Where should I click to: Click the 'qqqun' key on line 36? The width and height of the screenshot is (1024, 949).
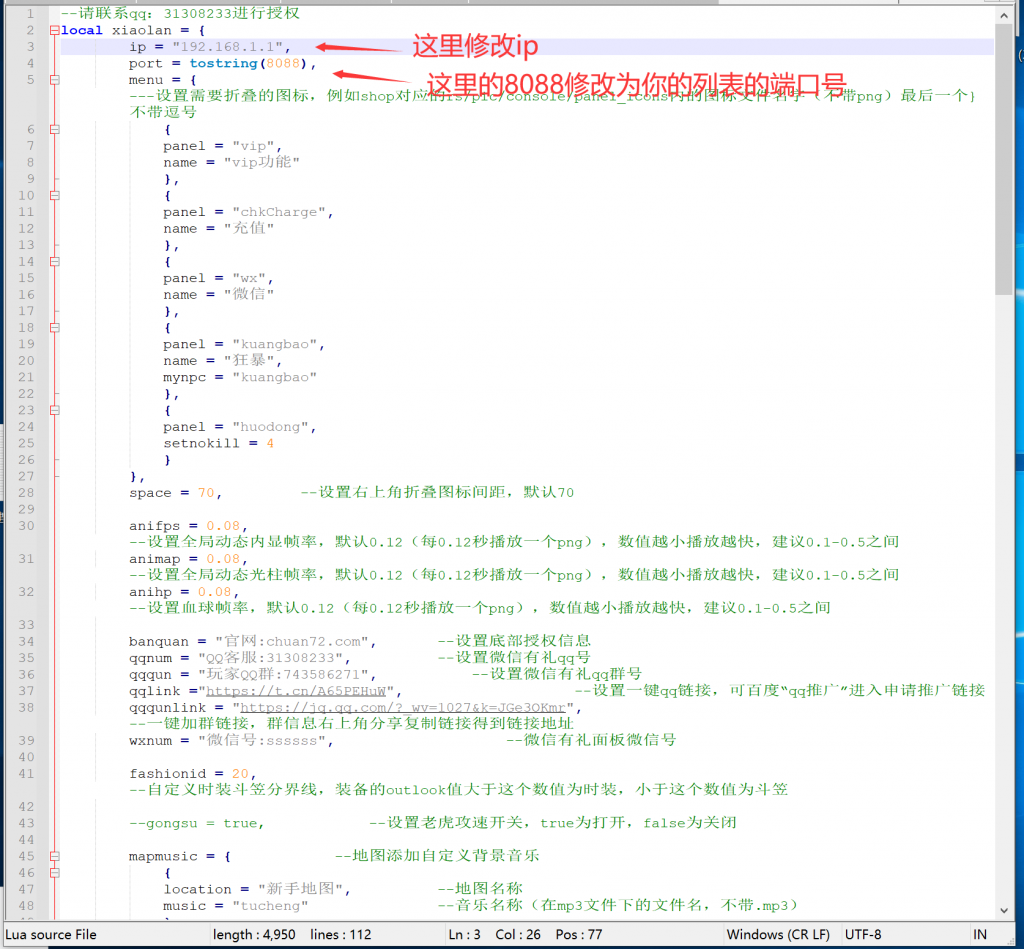pyautogui.click(x=150, y=674)
